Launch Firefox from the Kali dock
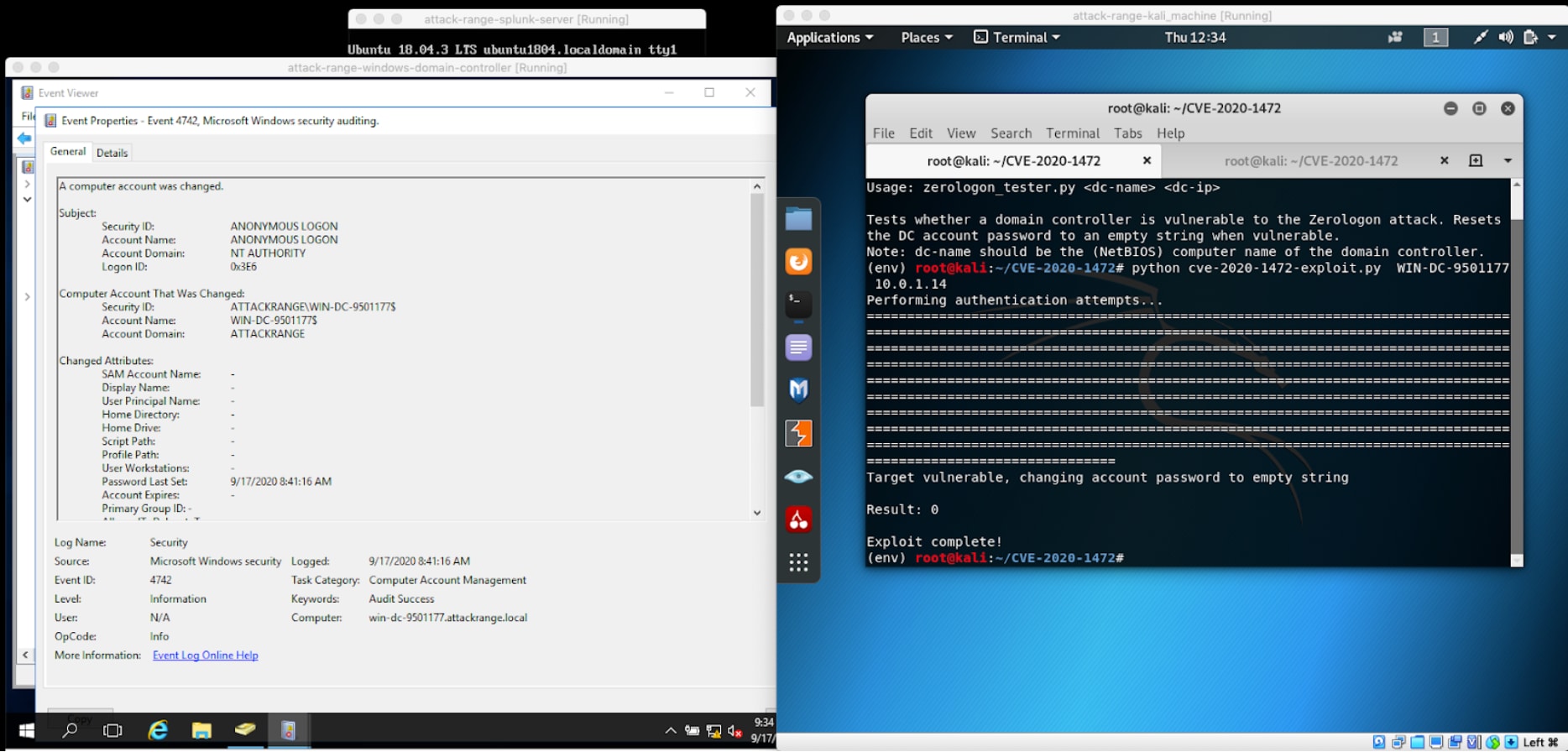The image size is (1568, 752). click(x=798, y=262)
